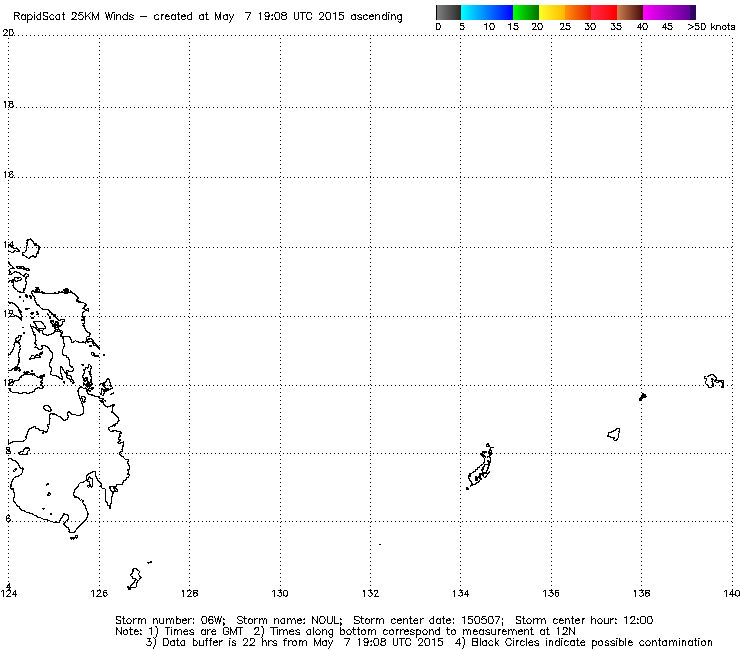Select the orange 25–30 knots color segment
Viewport: 740px width, 650px height.
pos(578,12)
